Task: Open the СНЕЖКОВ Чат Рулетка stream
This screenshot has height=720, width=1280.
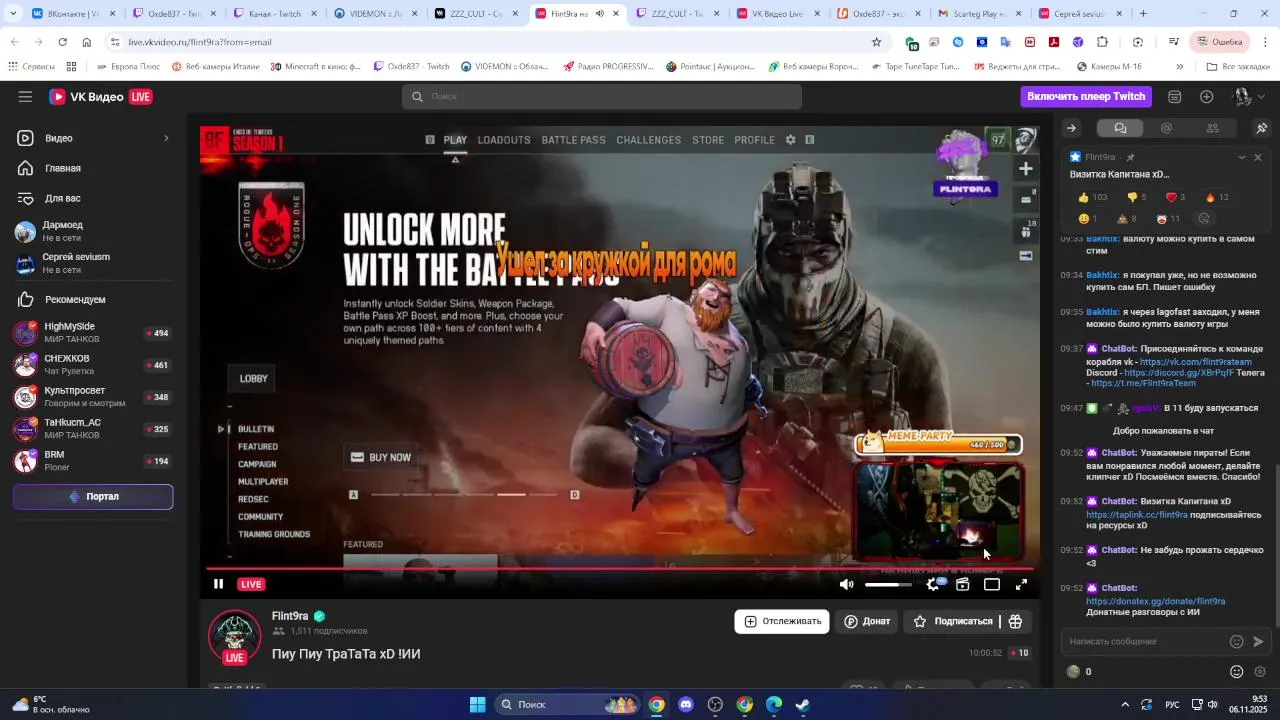Action: (93, 365)
